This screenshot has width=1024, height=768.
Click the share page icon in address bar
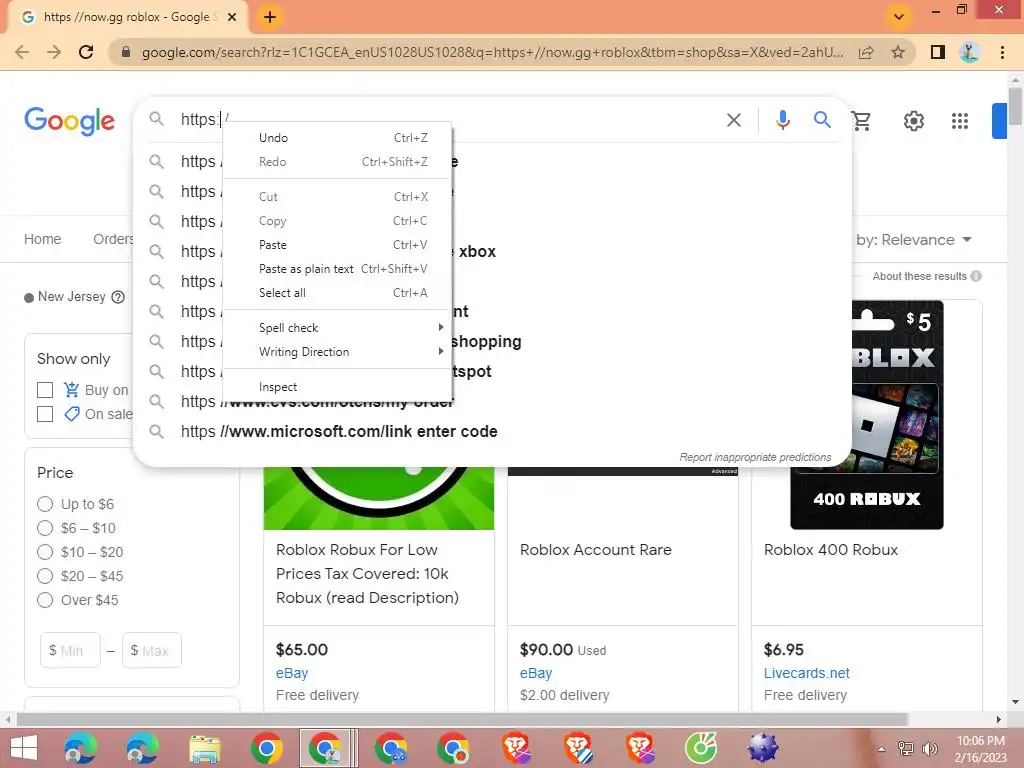tap(866, 52)
